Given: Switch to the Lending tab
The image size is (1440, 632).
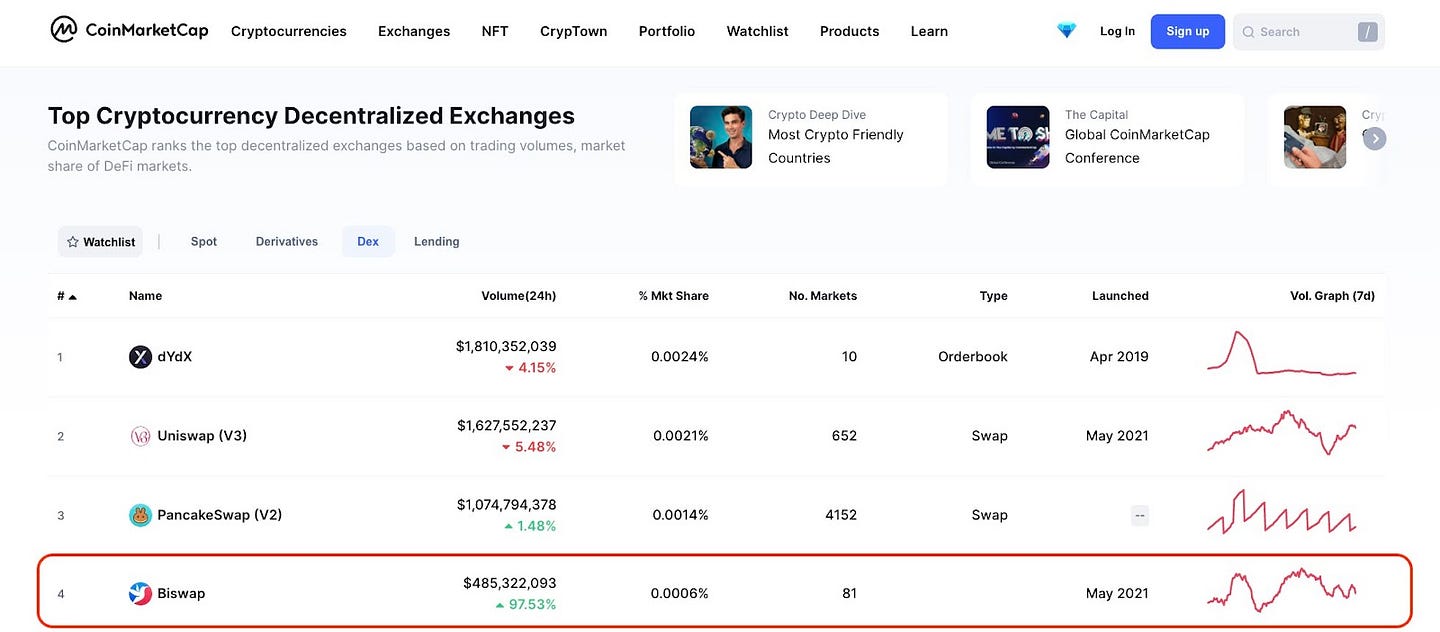Looking at the screenshot, I should pyautogui.click(x=437, y=242).
